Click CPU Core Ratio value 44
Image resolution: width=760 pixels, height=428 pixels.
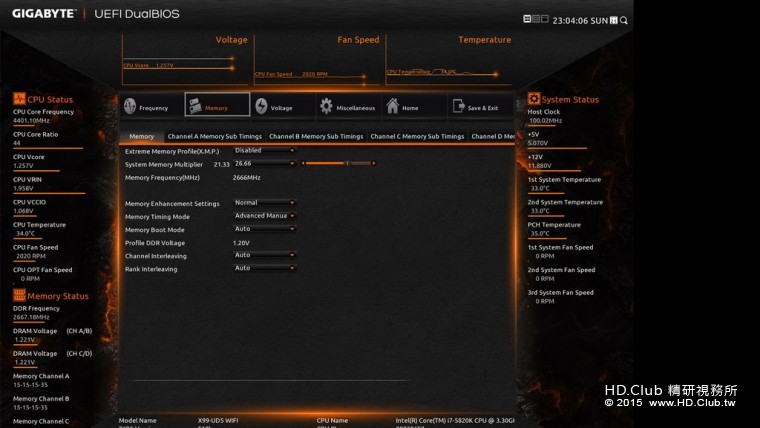[16, 143]
